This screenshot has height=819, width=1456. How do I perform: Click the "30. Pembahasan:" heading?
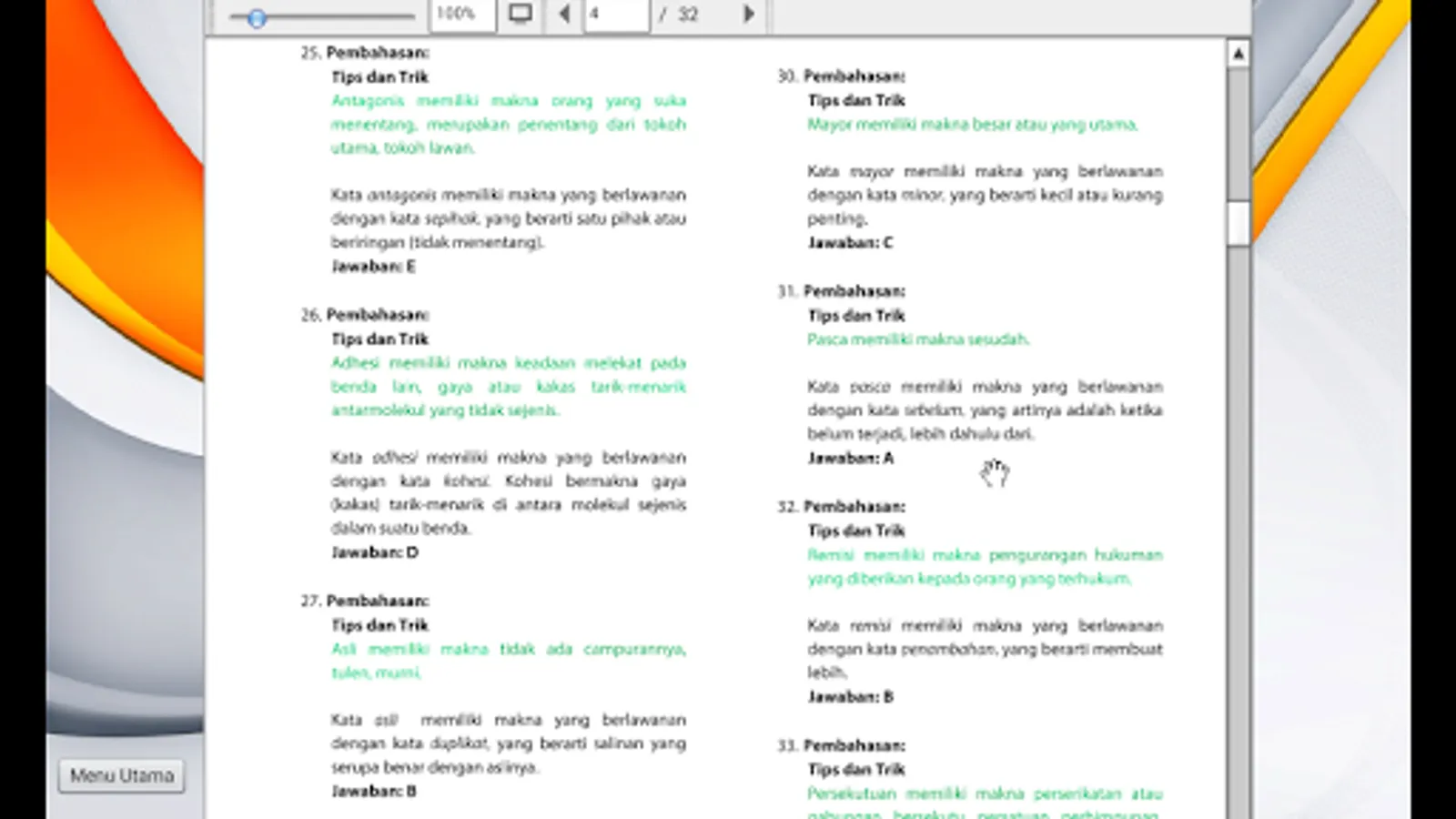[x=842, y=76]
